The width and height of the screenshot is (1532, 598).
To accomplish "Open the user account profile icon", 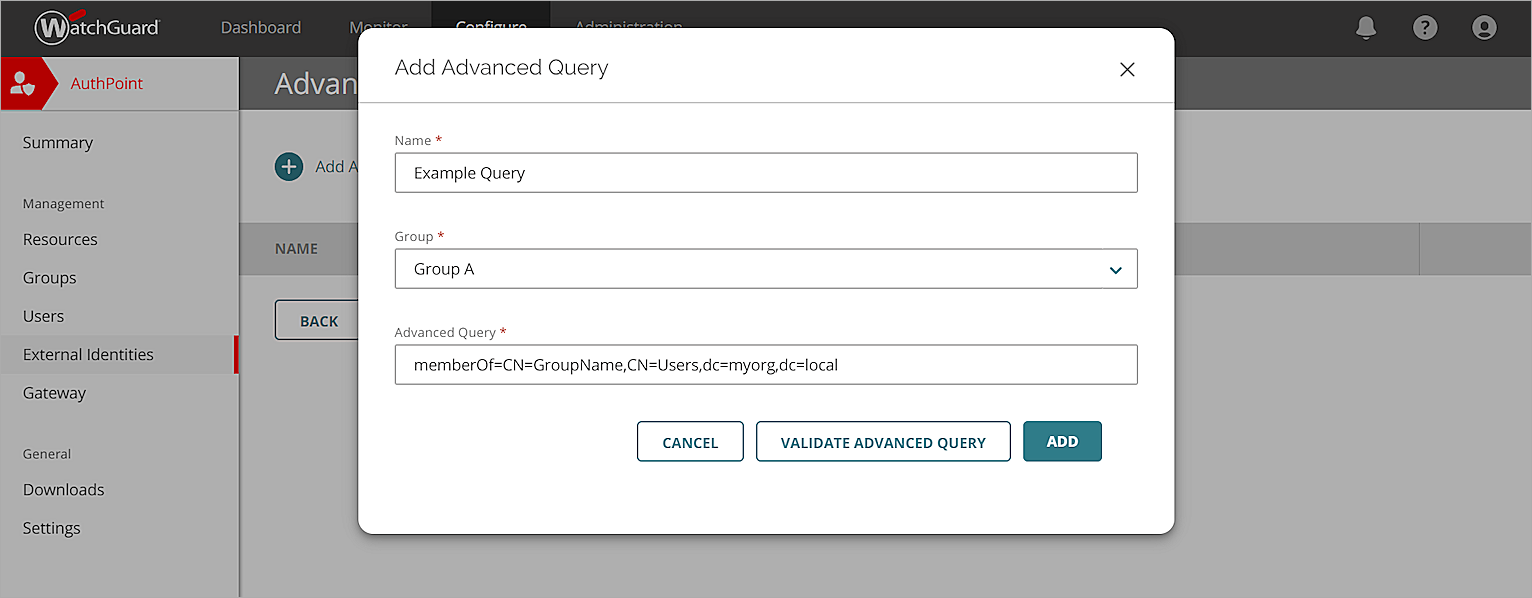I will pos(1485,28).
